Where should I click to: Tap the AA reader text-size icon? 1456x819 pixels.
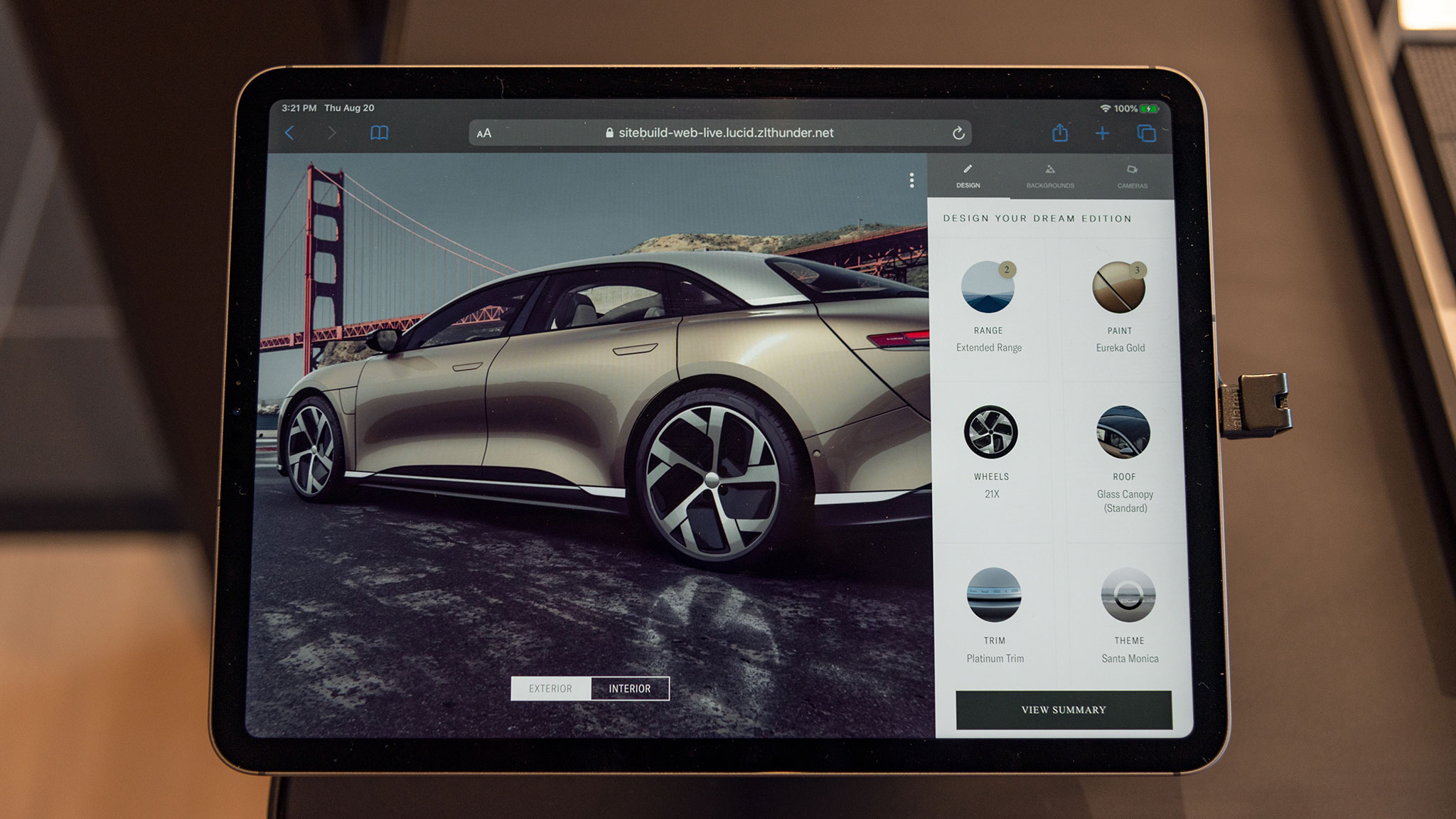[x=484, y=133]
